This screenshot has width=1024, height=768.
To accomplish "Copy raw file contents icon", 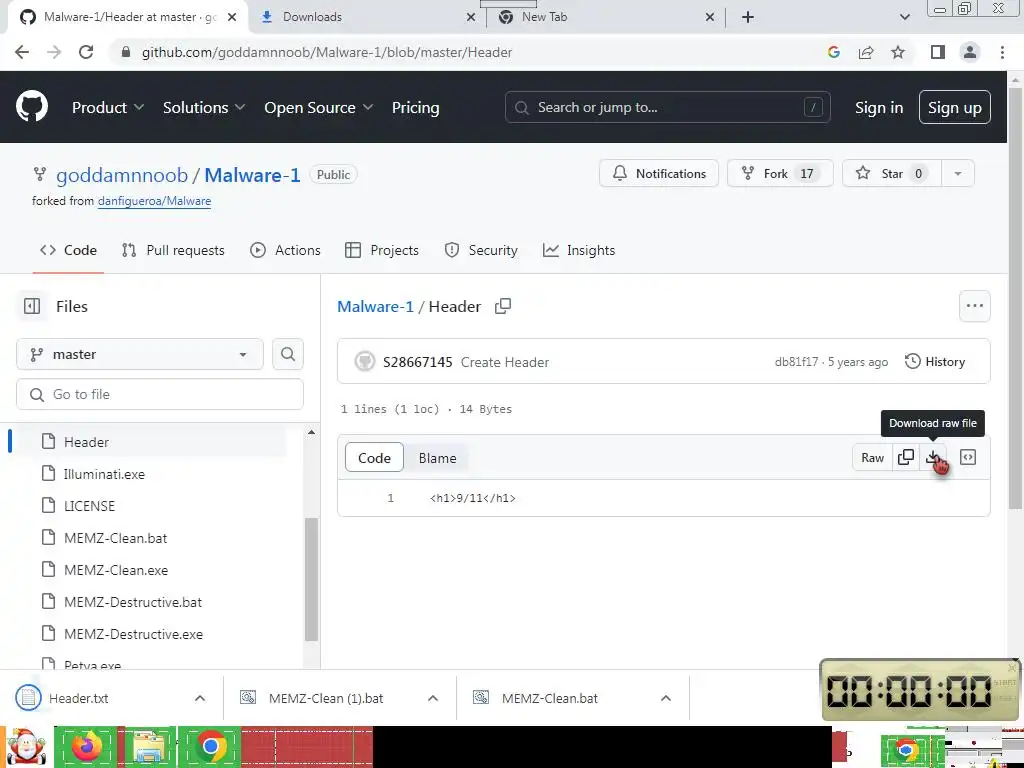I will click(x=906, y=457).
